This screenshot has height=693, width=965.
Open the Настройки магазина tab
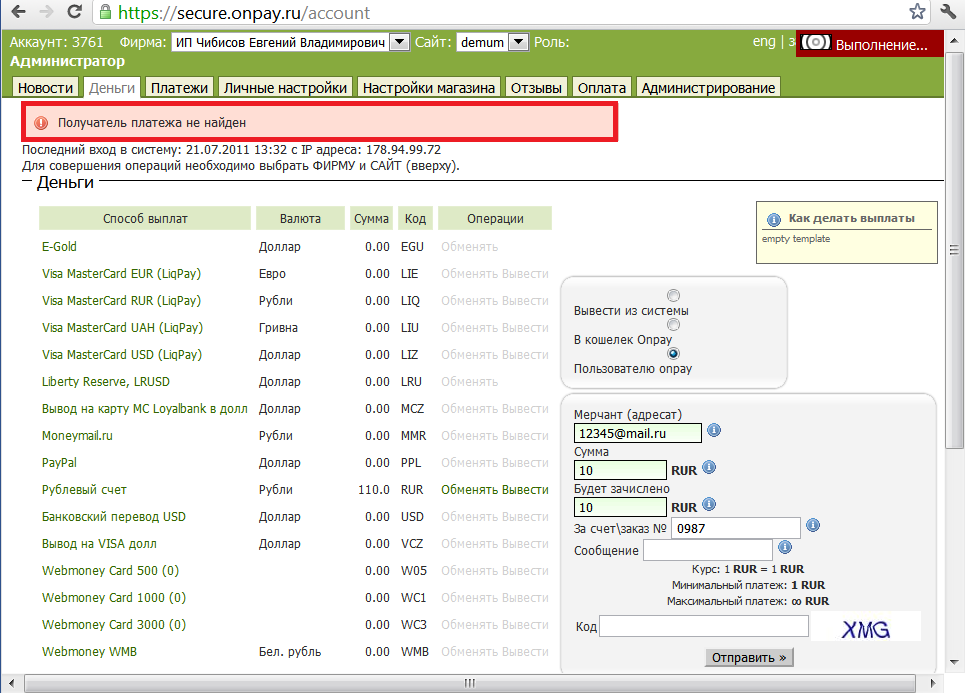[x=429, y=88]
